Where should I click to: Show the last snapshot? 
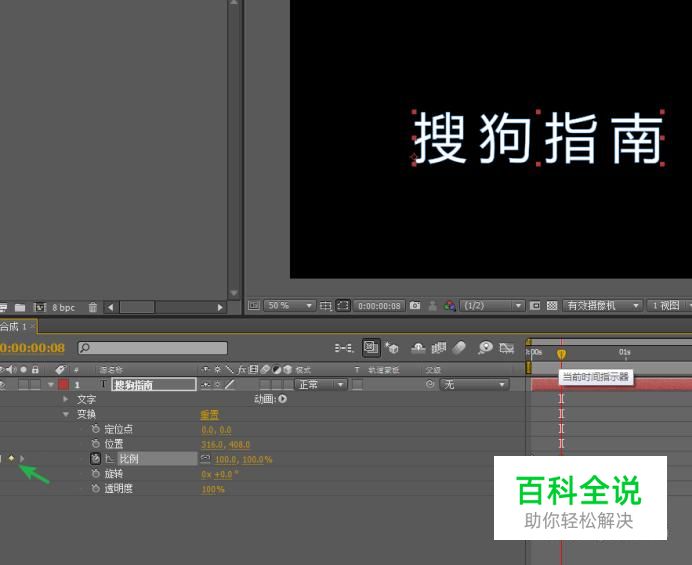click(432, 305)
